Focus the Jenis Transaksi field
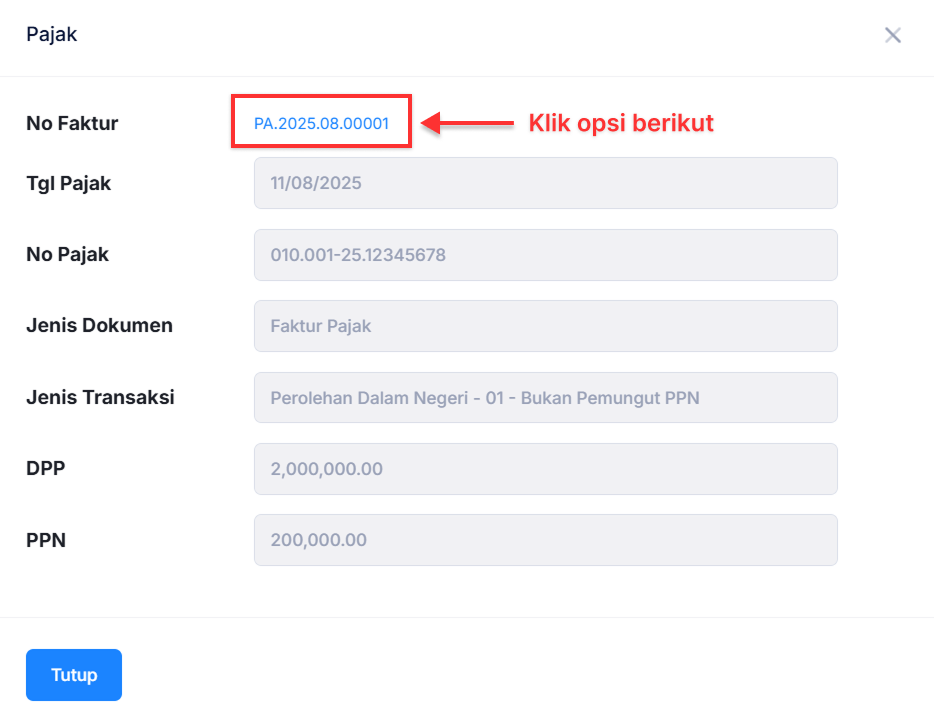The width and height of the screenshot is (934, 721). coord(545,398)
